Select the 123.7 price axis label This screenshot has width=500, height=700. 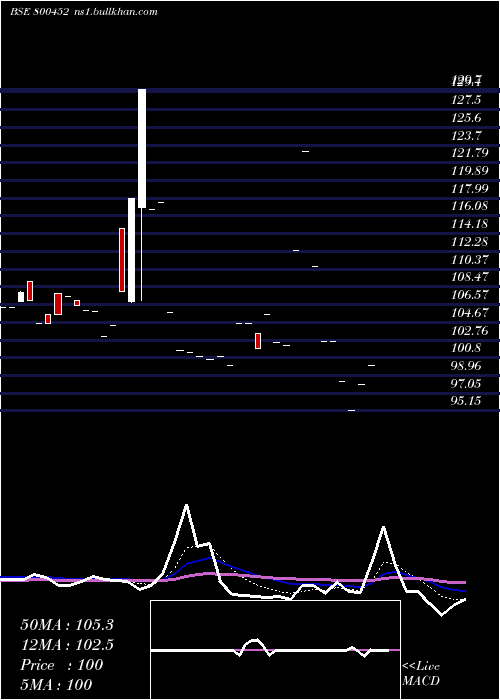pyautogui.click(x=466, y=135)
